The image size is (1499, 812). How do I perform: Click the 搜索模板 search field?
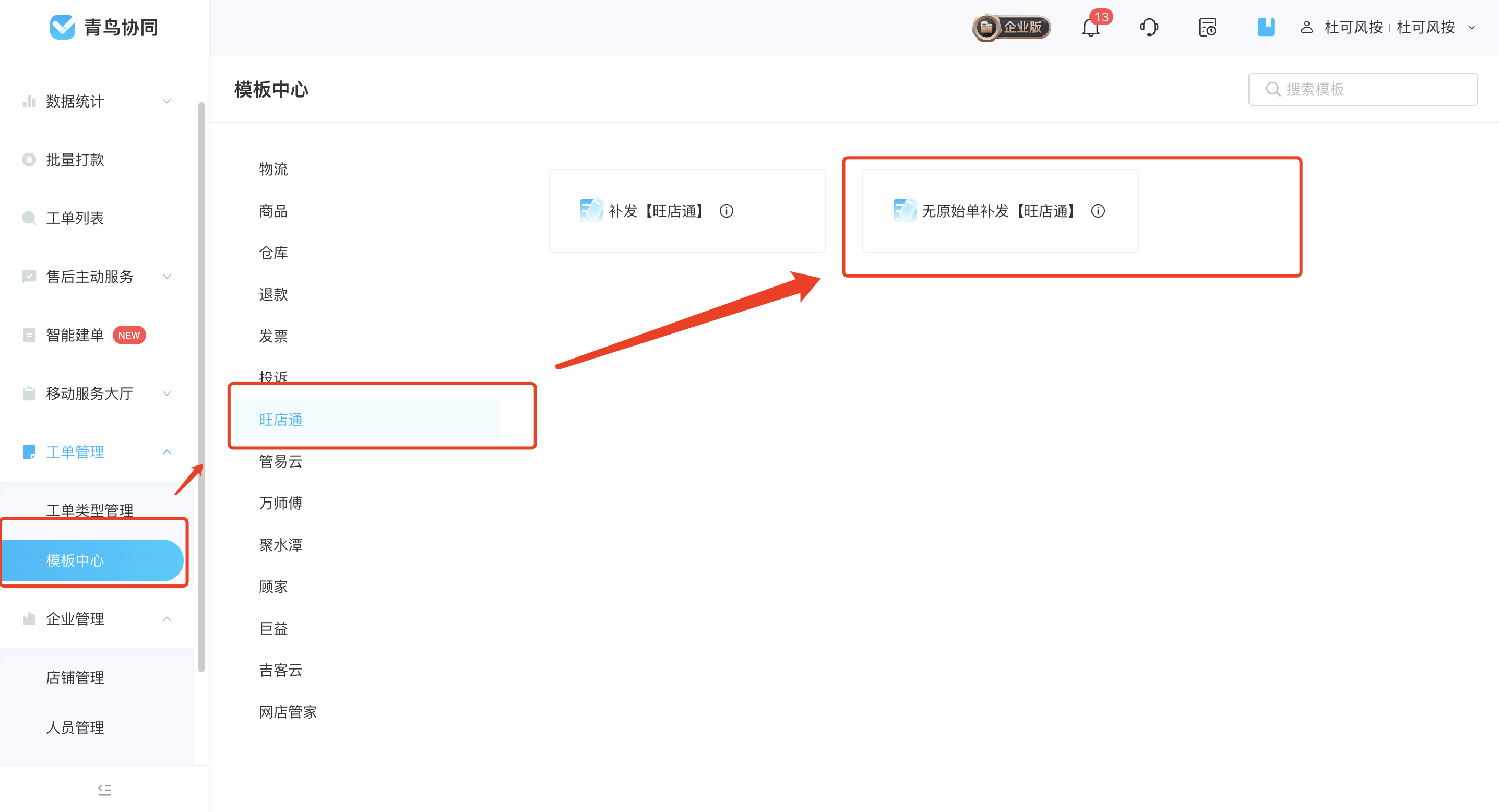coord(1363,89)
